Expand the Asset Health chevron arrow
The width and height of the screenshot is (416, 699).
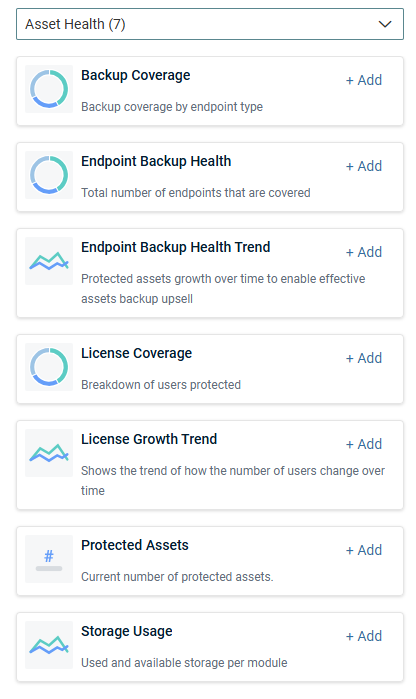click(385, 24)
